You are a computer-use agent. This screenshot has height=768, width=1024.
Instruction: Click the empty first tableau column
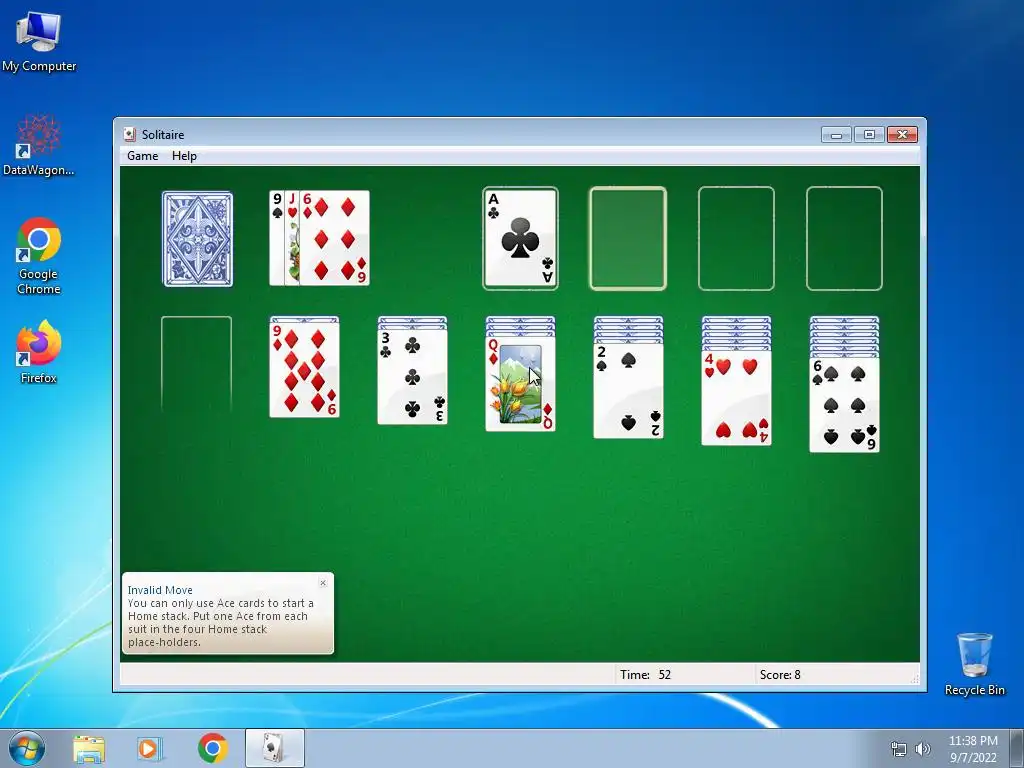tap(197, 364)
